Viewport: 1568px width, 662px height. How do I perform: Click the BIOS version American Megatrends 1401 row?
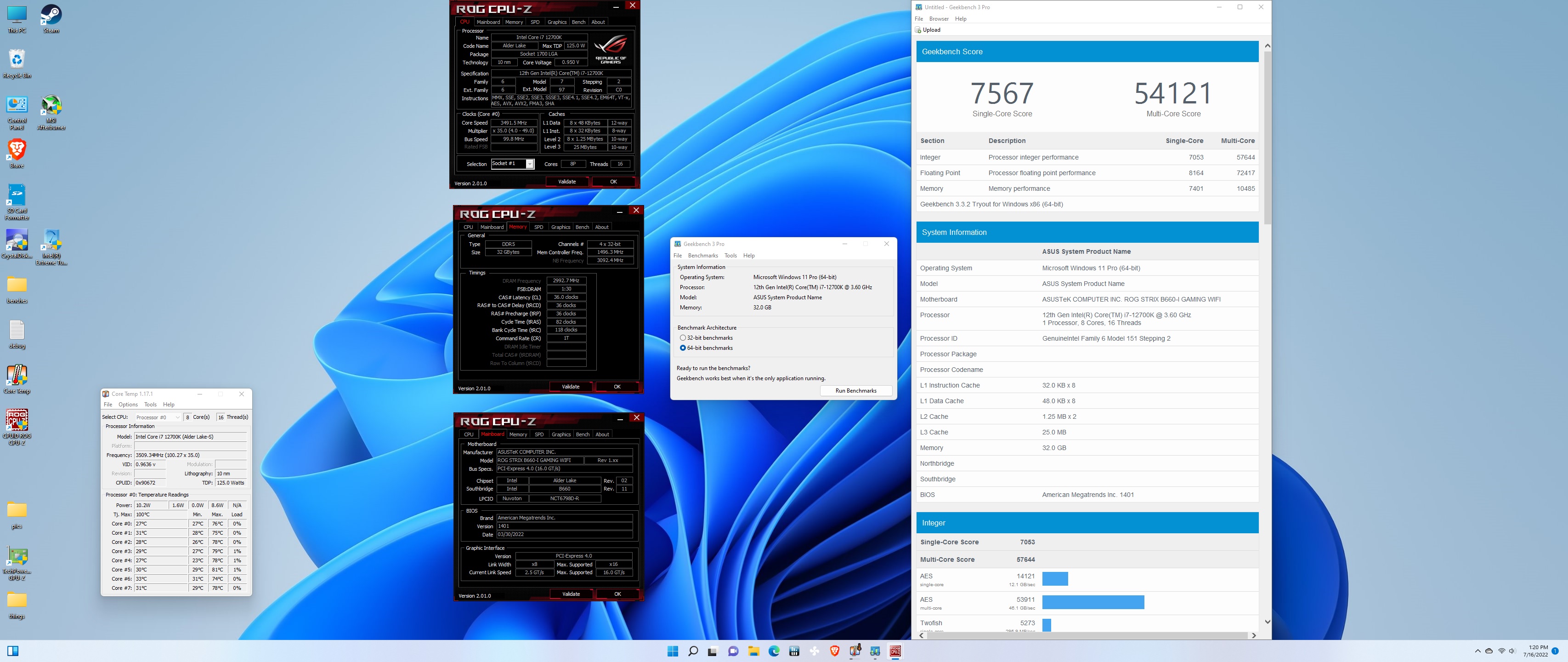click(x=1087, y=495)
